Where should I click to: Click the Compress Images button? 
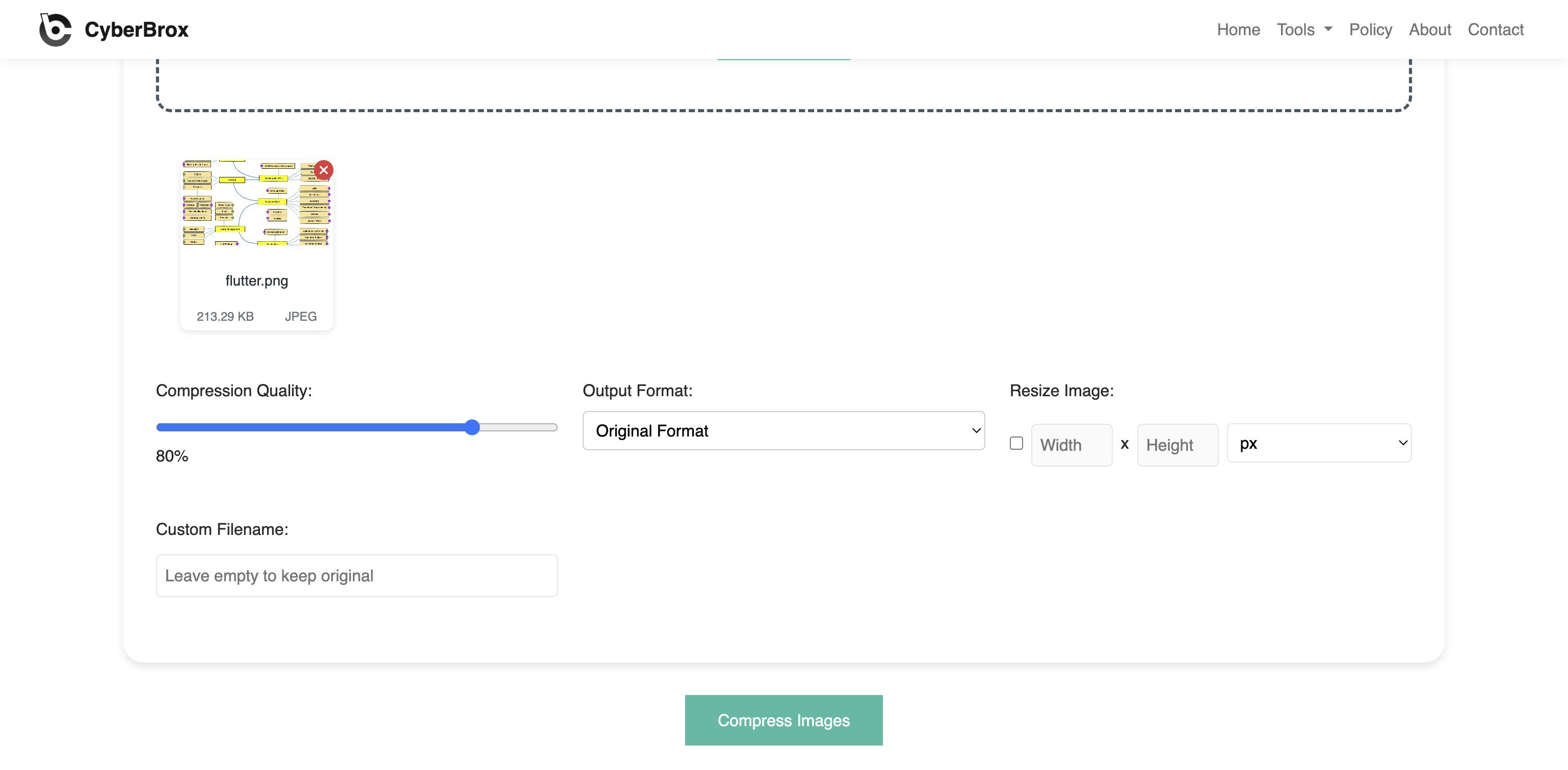783,720
